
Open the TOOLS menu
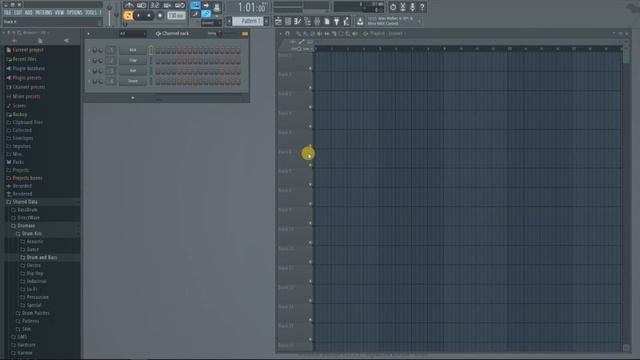click(91, 13)
